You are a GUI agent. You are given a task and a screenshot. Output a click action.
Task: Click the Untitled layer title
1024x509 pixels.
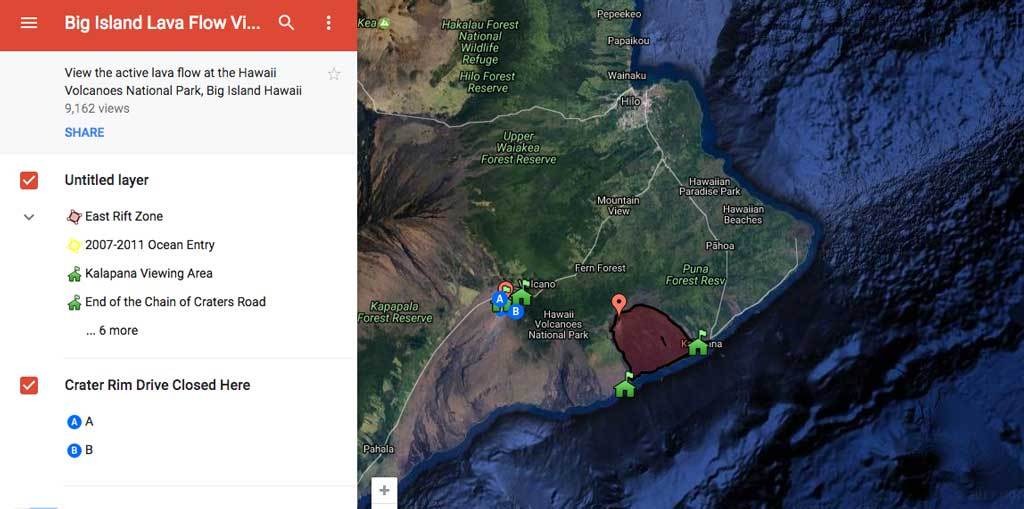tap(106, 180)
